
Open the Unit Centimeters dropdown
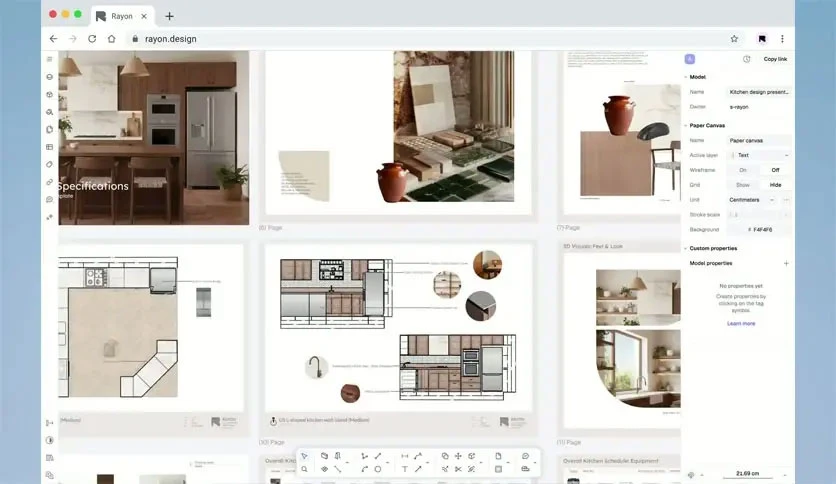(x=752, y=200)
